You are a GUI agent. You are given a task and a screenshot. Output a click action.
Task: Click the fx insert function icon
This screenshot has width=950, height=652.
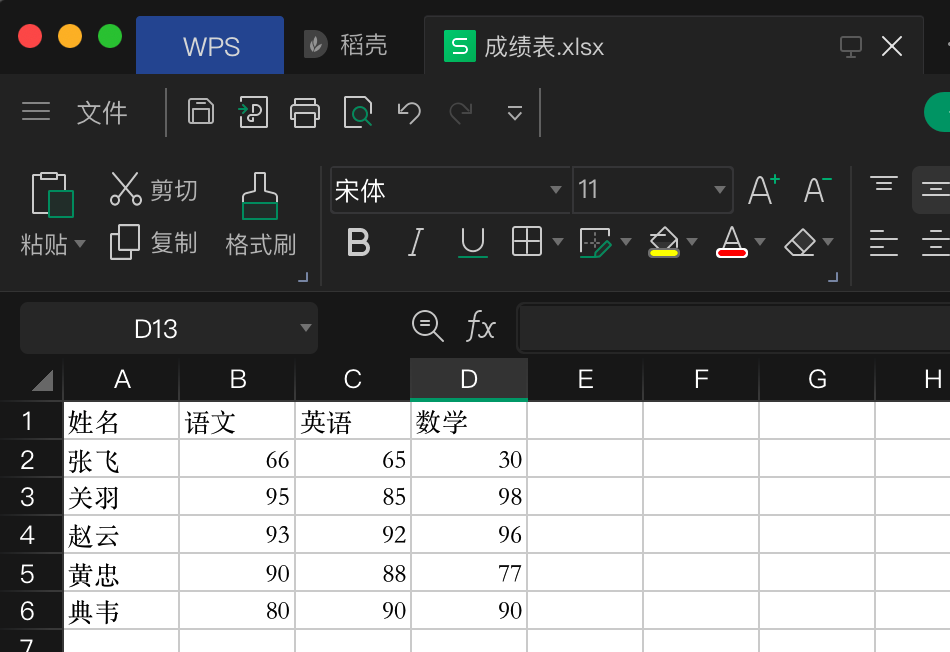(x=483, y=328)
